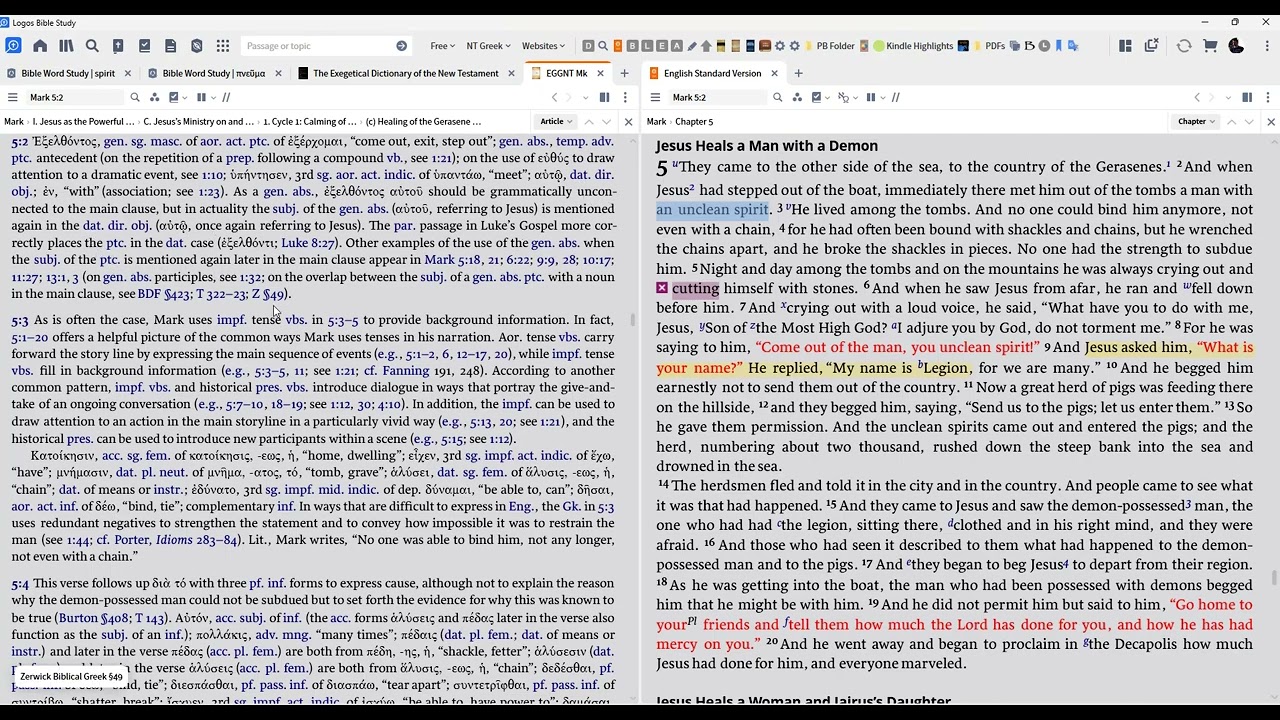1280x720 pixels.
Task: Open ESV panel kebab menu
Action: click(x=1268, y=97)
